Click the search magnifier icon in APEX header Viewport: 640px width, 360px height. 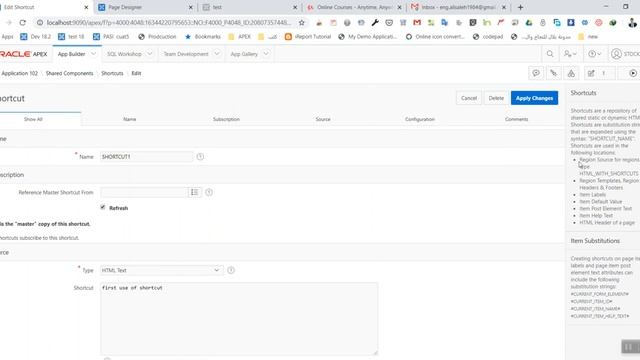550,54
